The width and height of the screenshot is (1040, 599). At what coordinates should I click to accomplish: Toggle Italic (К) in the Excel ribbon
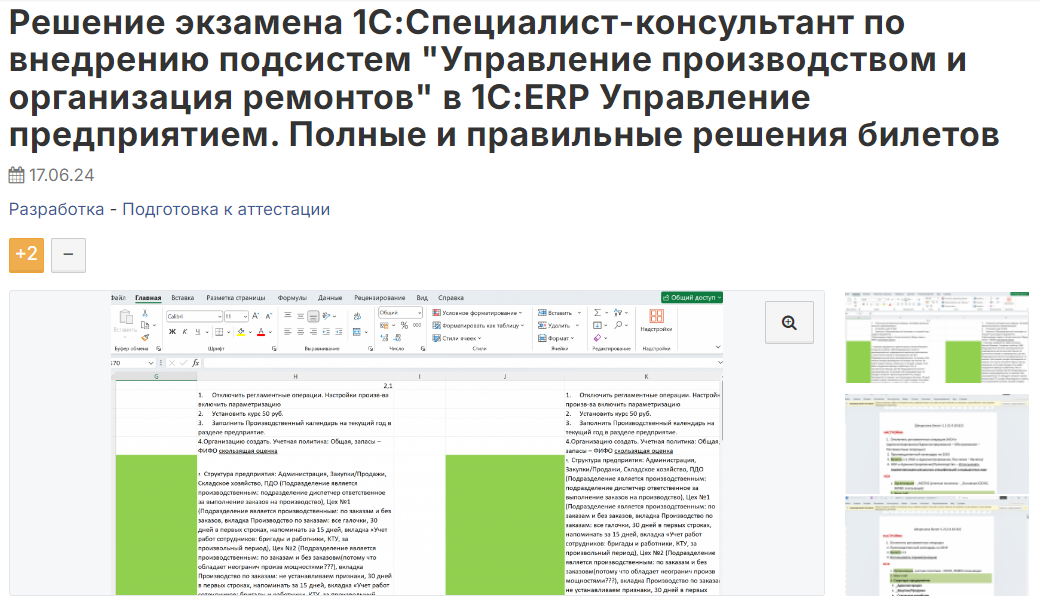click(x=186, y=331)
